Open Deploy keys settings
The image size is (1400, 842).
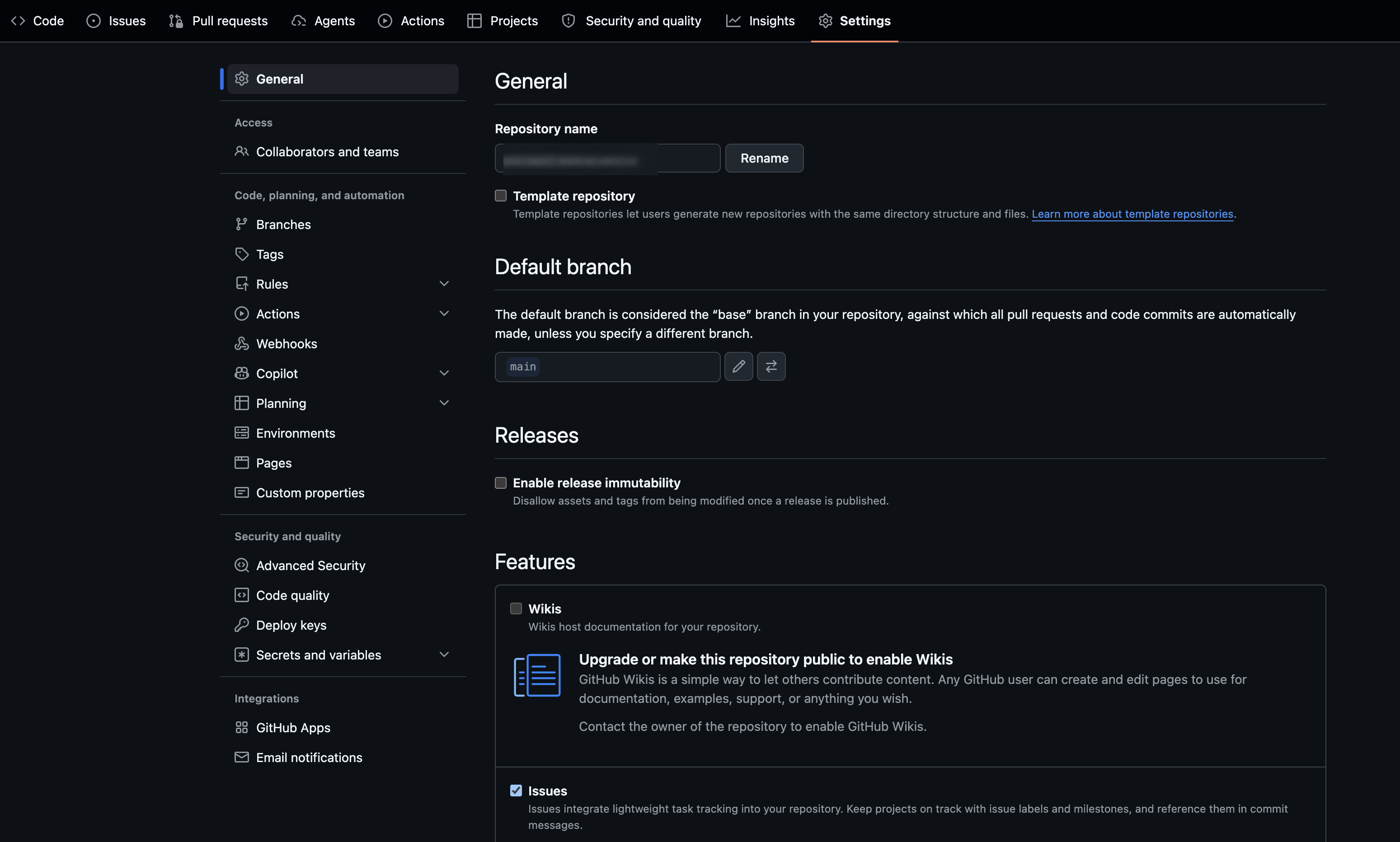coord(343,625)
